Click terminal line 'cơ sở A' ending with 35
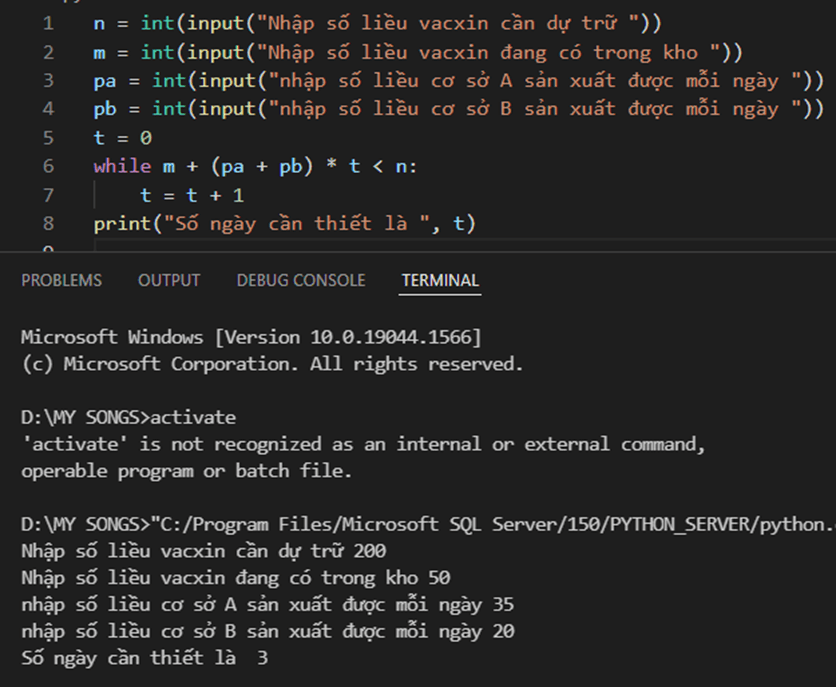 [x=267, y=605]
